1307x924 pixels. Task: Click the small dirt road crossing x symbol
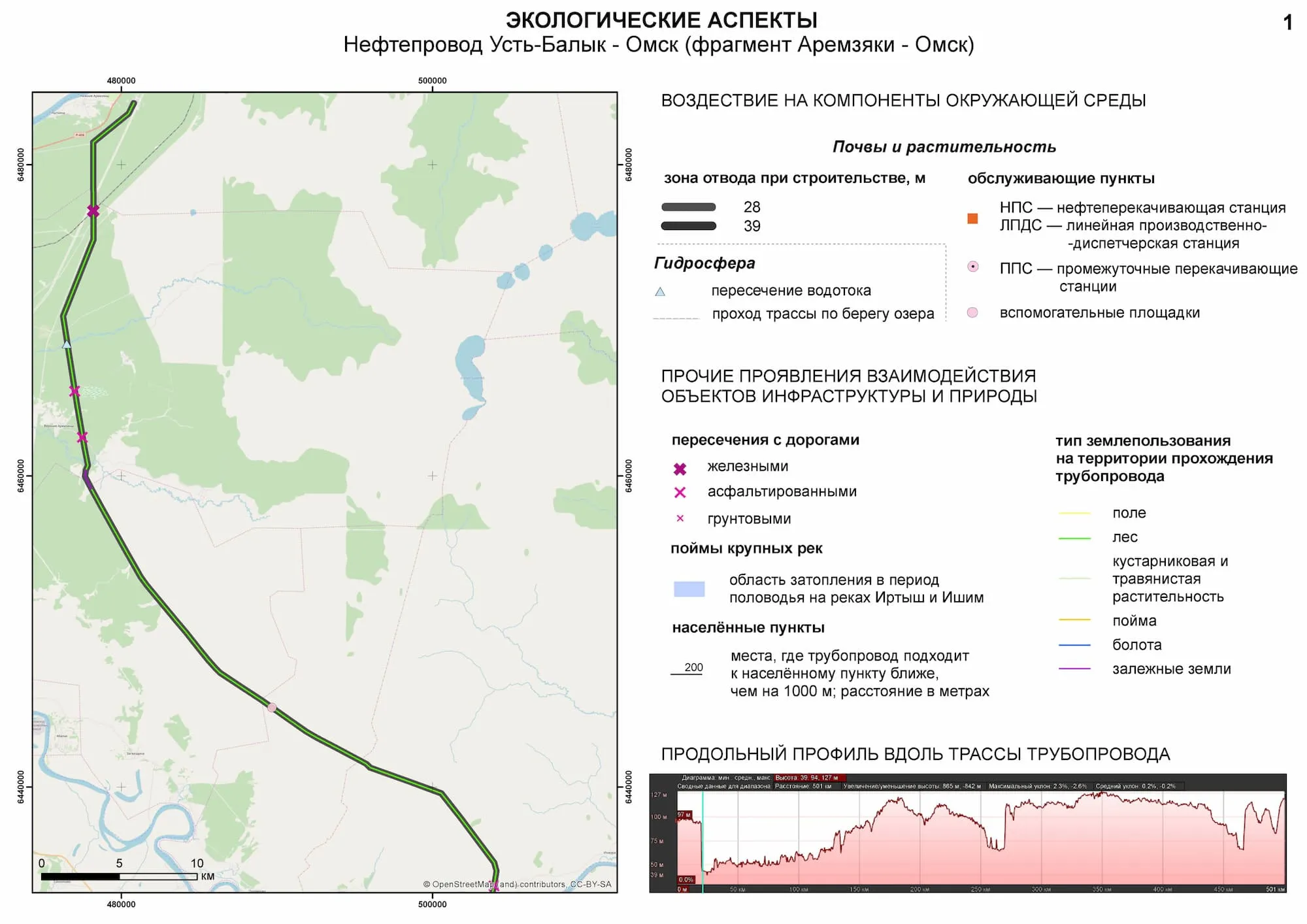coord(680,518)
